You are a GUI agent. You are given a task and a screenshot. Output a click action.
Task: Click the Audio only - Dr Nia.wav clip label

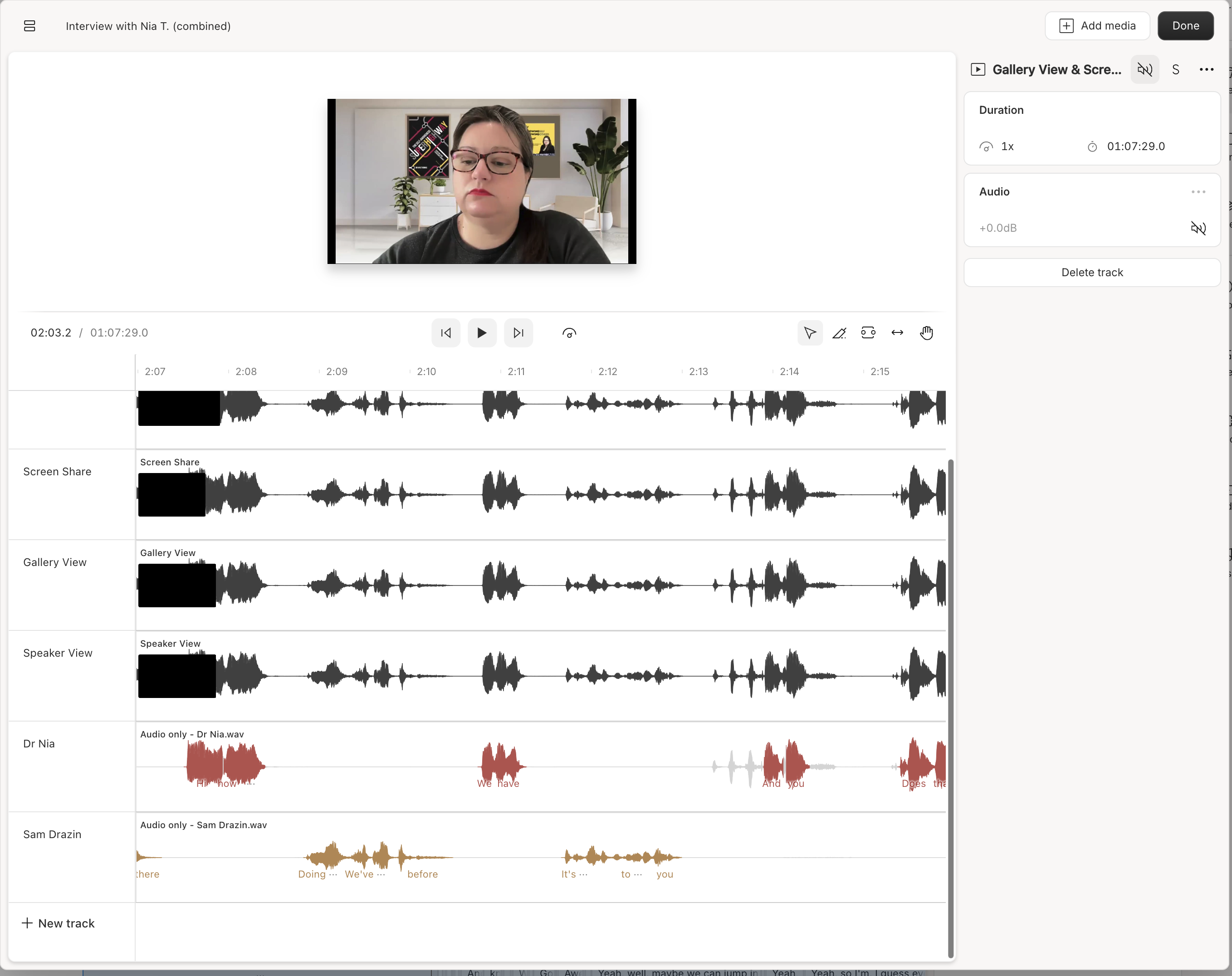click(x=192, y=734)
